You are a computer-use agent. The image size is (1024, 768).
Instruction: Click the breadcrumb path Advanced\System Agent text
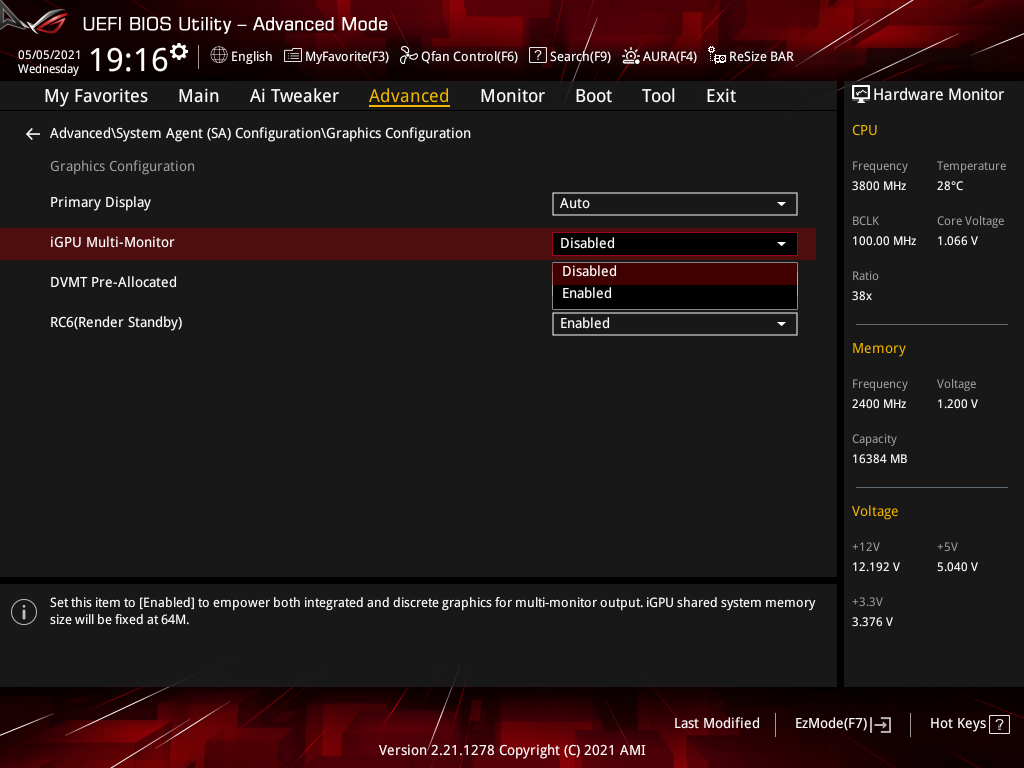tap(260, 133)
